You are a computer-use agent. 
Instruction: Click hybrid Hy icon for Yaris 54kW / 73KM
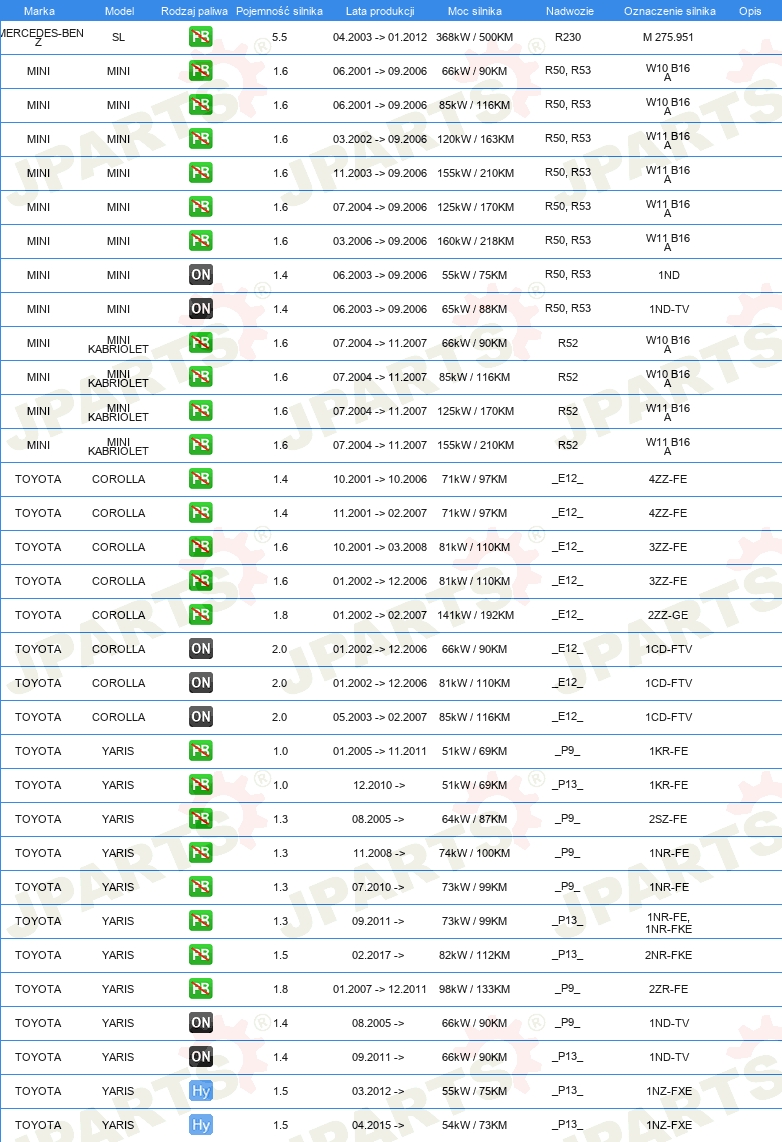coord(201,1125)
